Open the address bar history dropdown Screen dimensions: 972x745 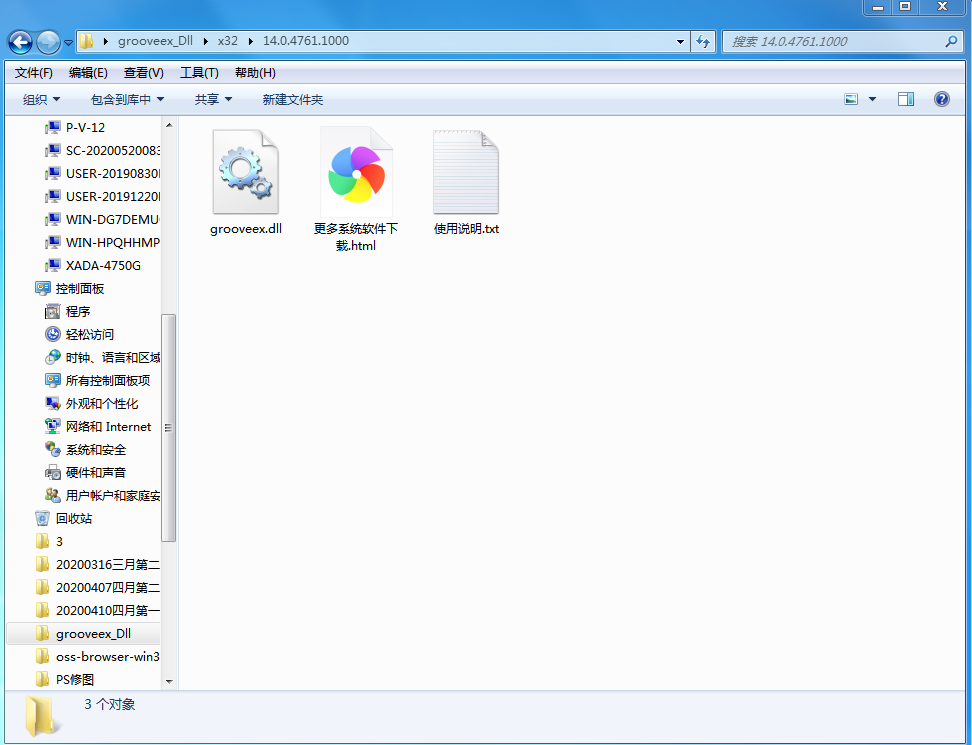point(680,42)
